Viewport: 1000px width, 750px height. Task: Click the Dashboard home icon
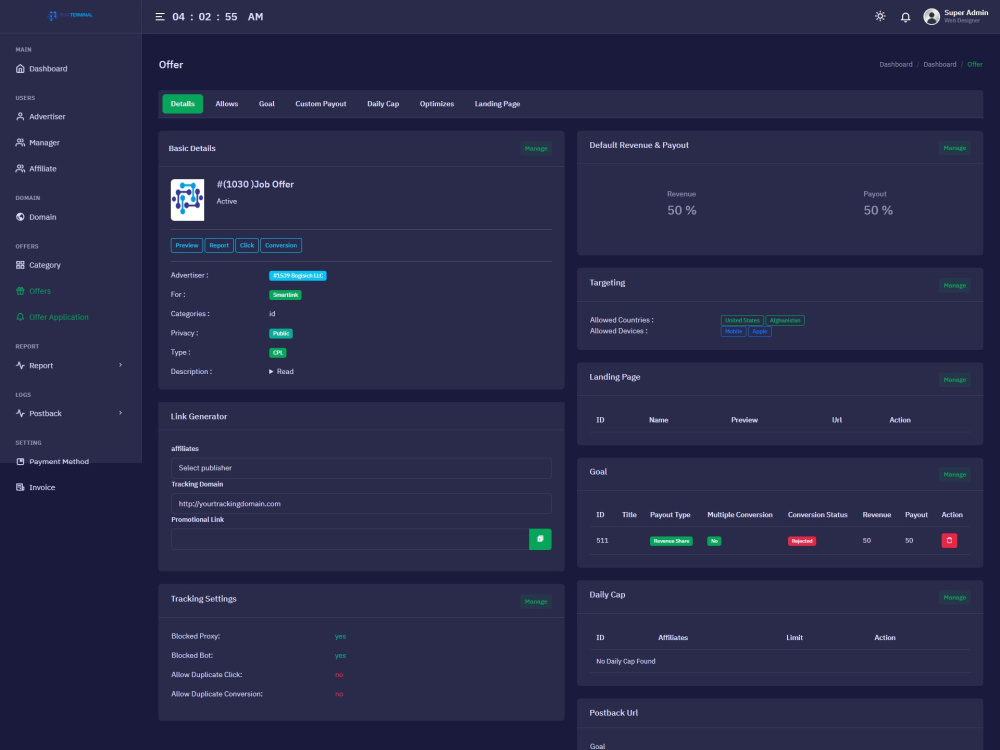tap(20, 68)
